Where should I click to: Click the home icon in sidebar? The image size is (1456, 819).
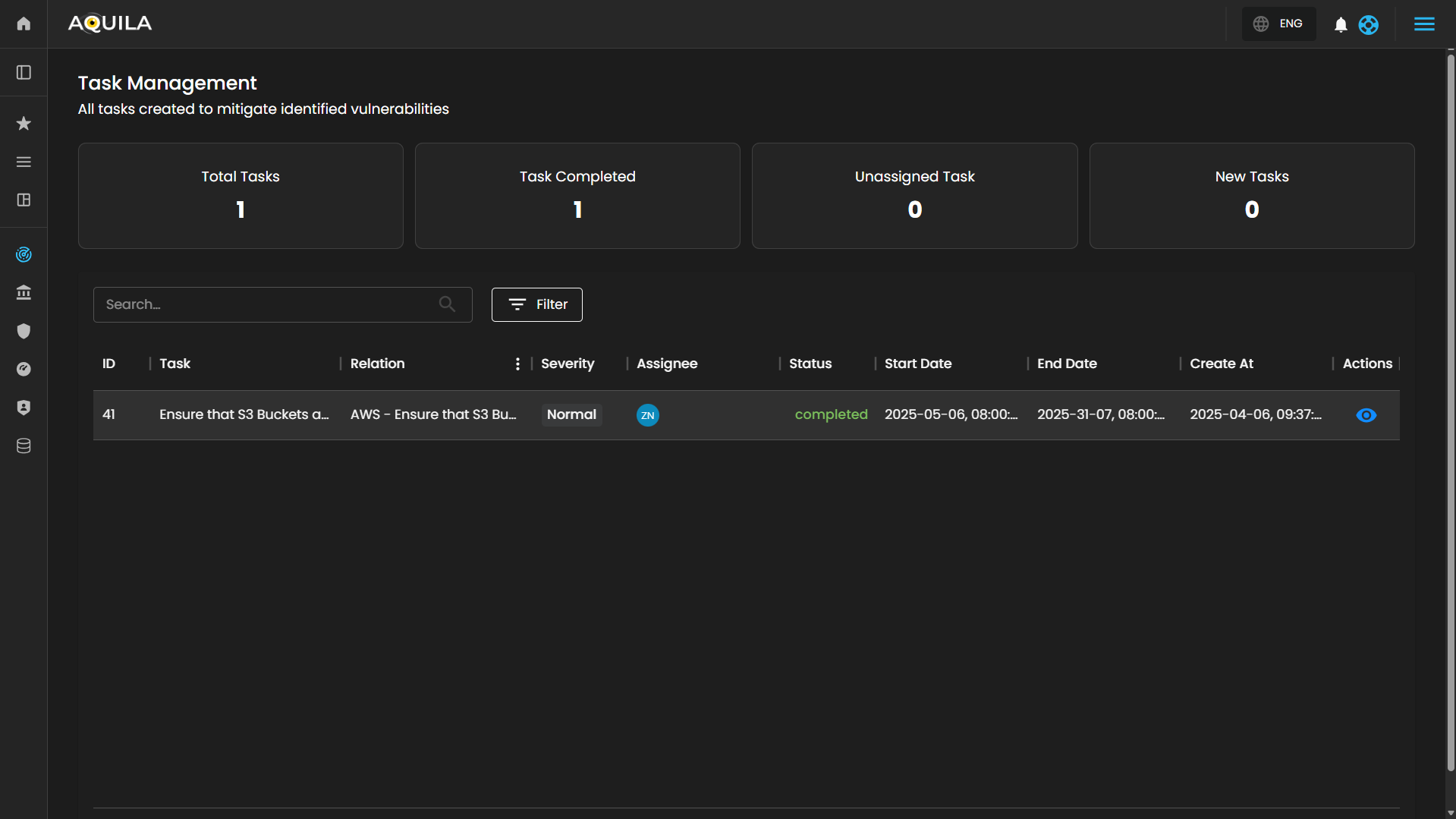pos(24,24)
